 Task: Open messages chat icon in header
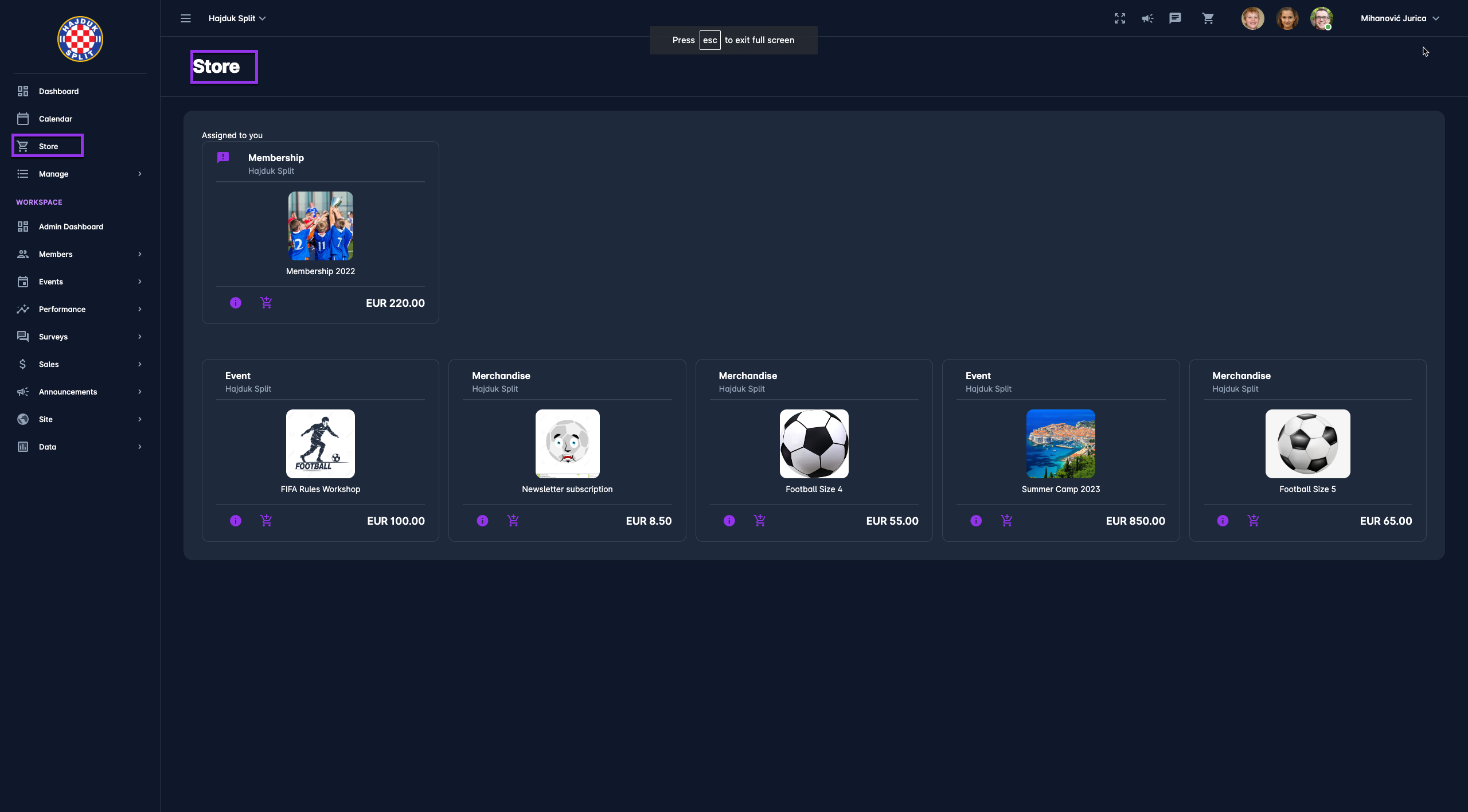1175,18
